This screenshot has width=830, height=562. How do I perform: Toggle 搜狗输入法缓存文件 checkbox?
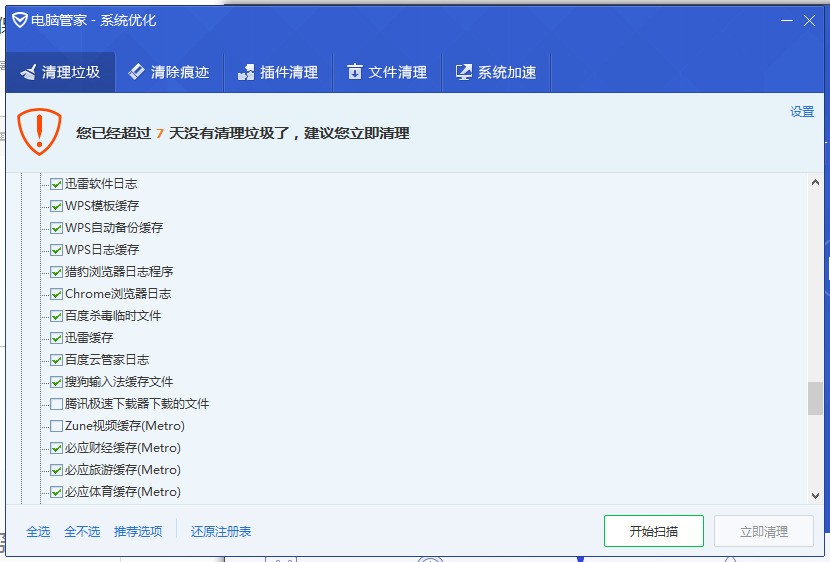56,382
